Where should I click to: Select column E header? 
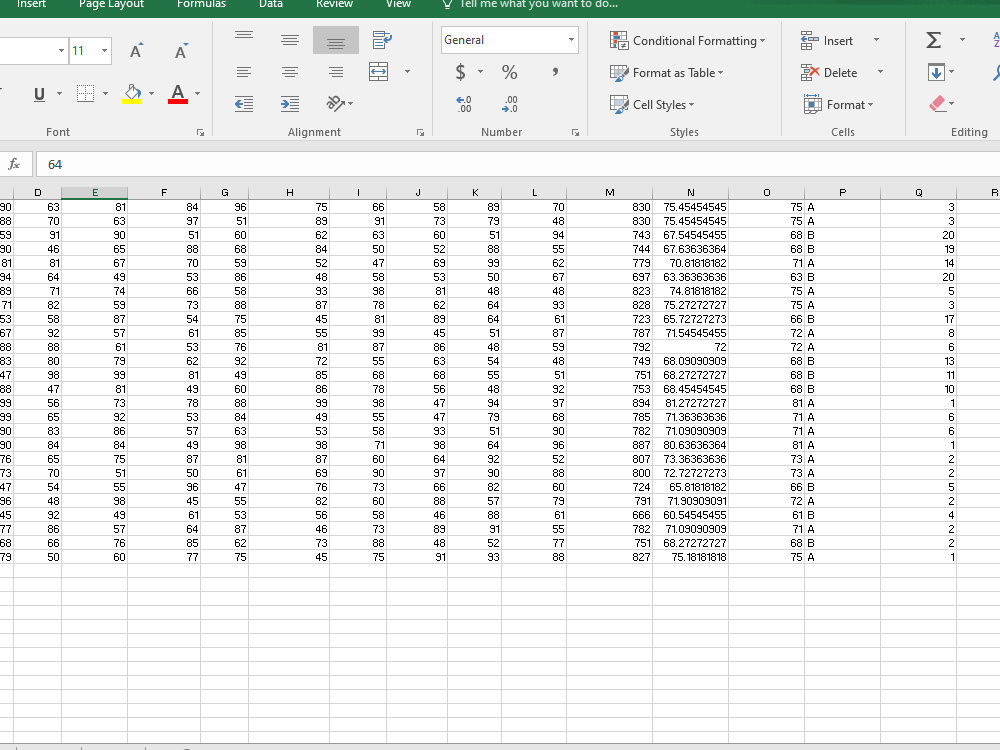pos(94,193)
